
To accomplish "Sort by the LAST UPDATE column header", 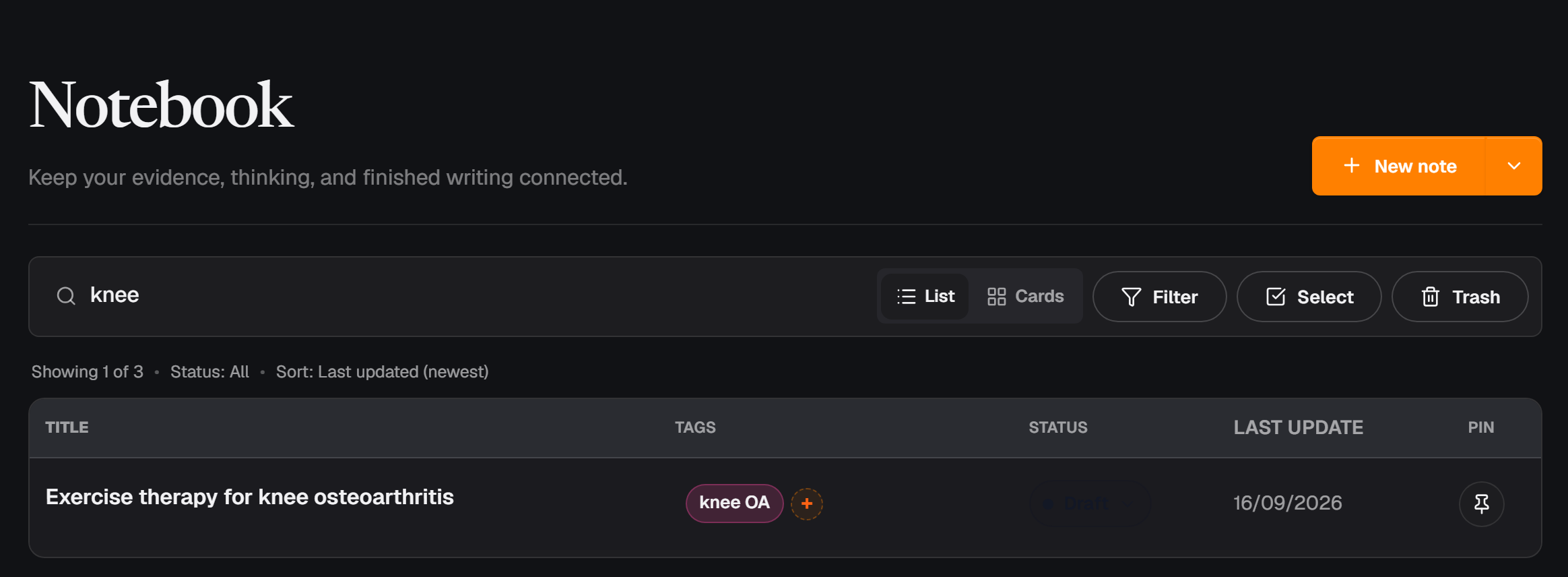I will [1298, 427].
